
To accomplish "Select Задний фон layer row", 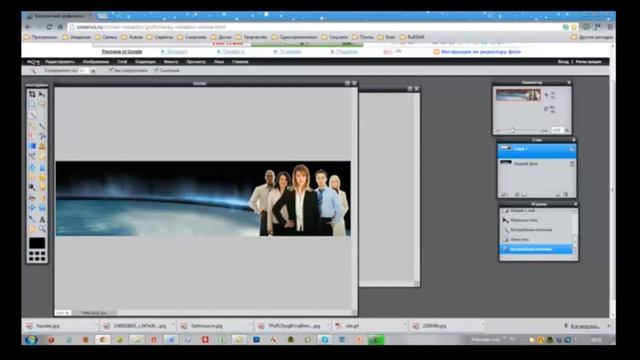I will click(536, 164).
